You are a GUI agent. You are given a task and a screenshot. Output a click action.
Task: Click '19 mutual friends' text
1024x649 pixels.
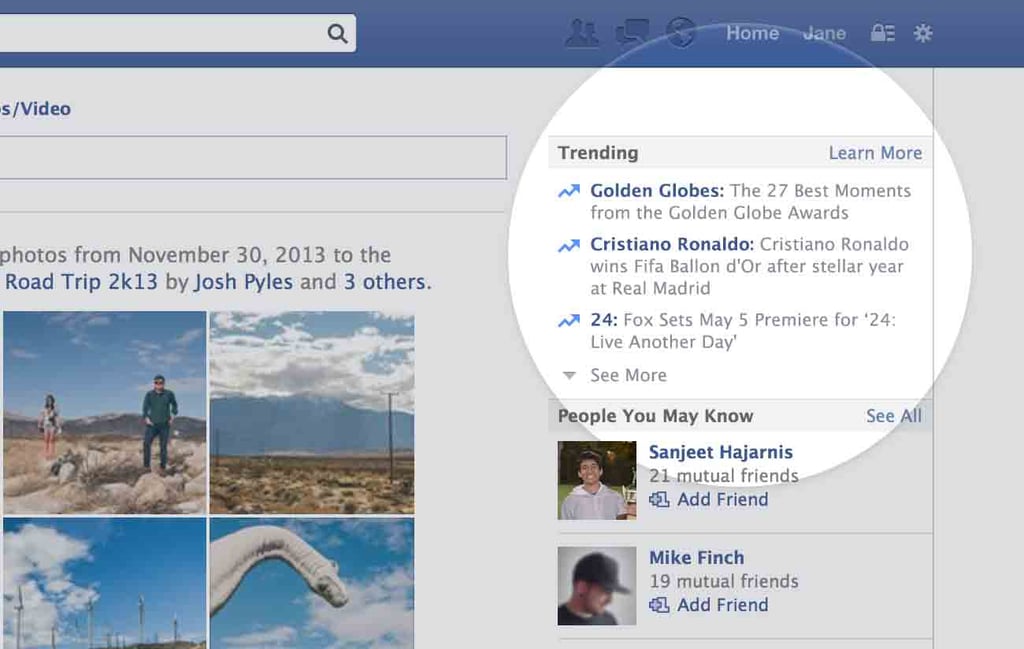[724, 581]
